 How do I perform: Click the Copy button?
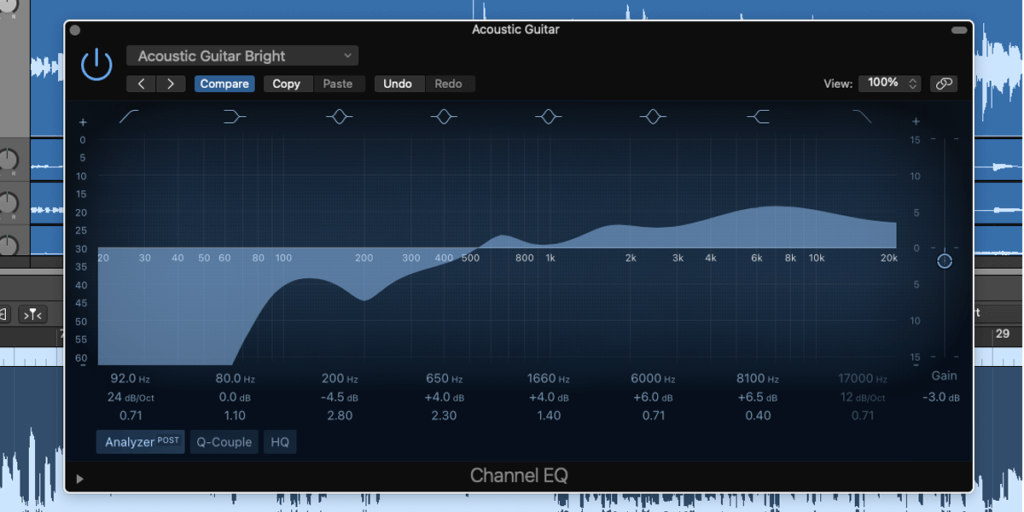[x=286, y=84]
